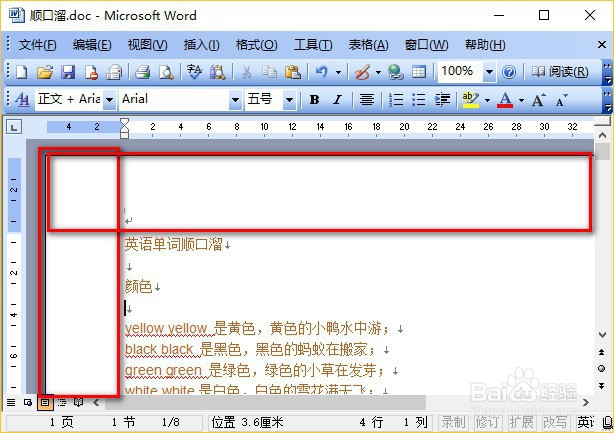Image resolution: width=614 pixels, height=433 pixels.
Task: Open the Select Browse Object circle button
Action: 602,368
